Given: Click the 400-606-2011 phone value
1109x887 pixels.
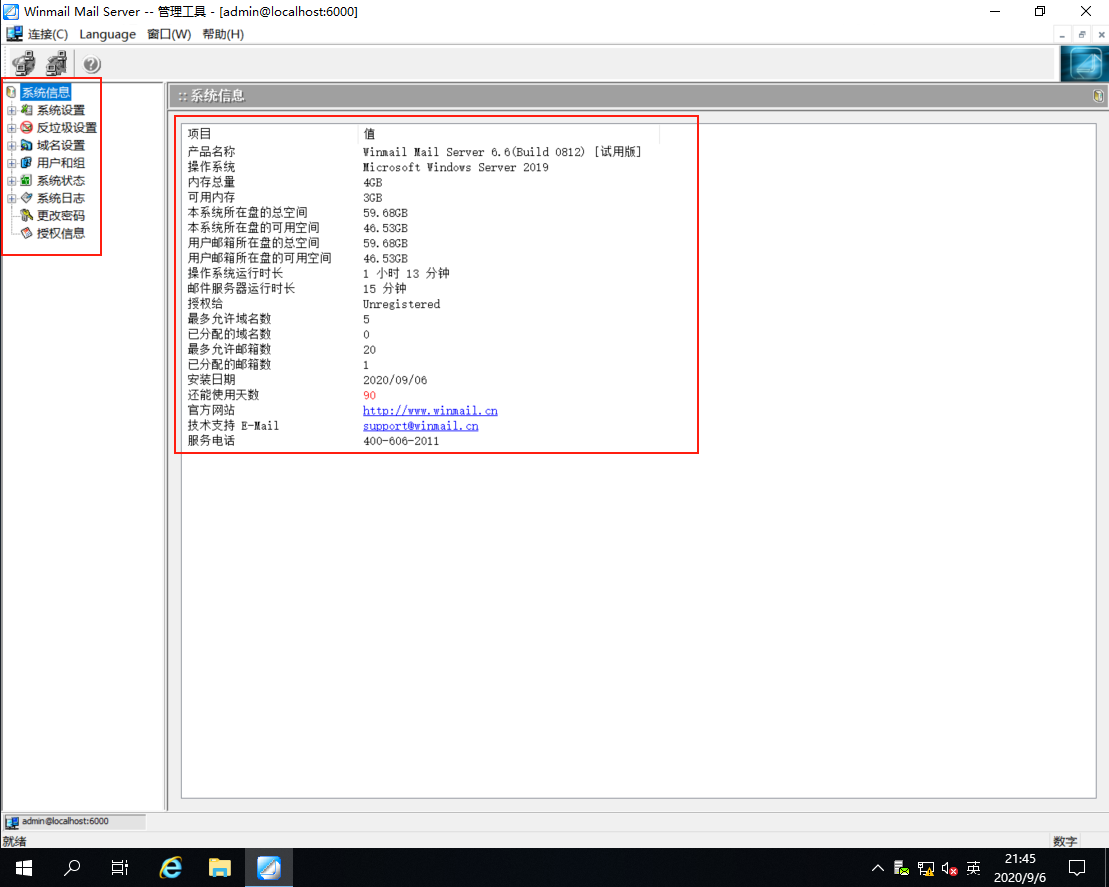Looking at the screenshot, I should coord(401,441).
